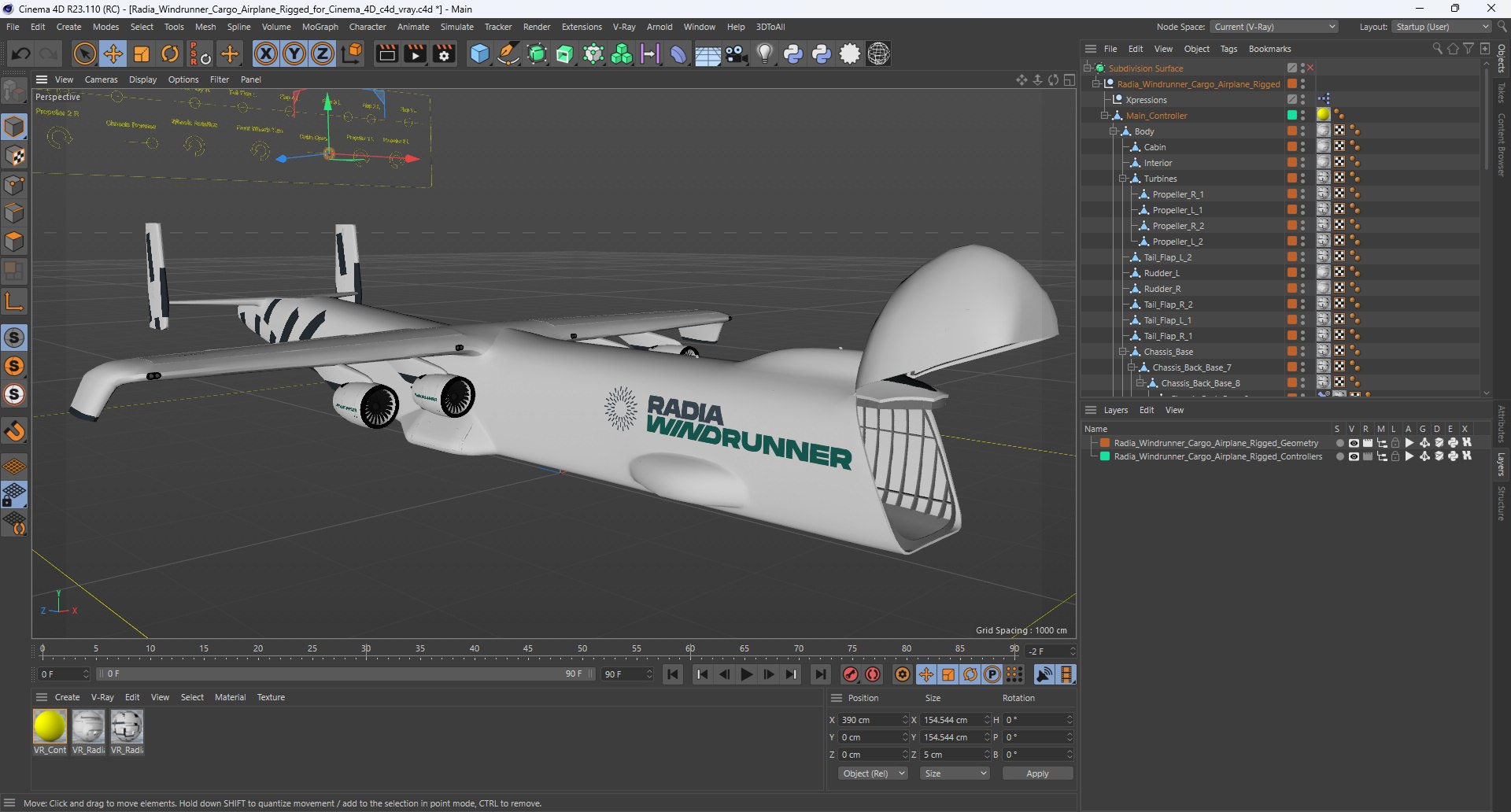Viewport: 1511px width, 812px height.
Task: Click the Workplane locking icon
Action: click(x=14, y=495)
